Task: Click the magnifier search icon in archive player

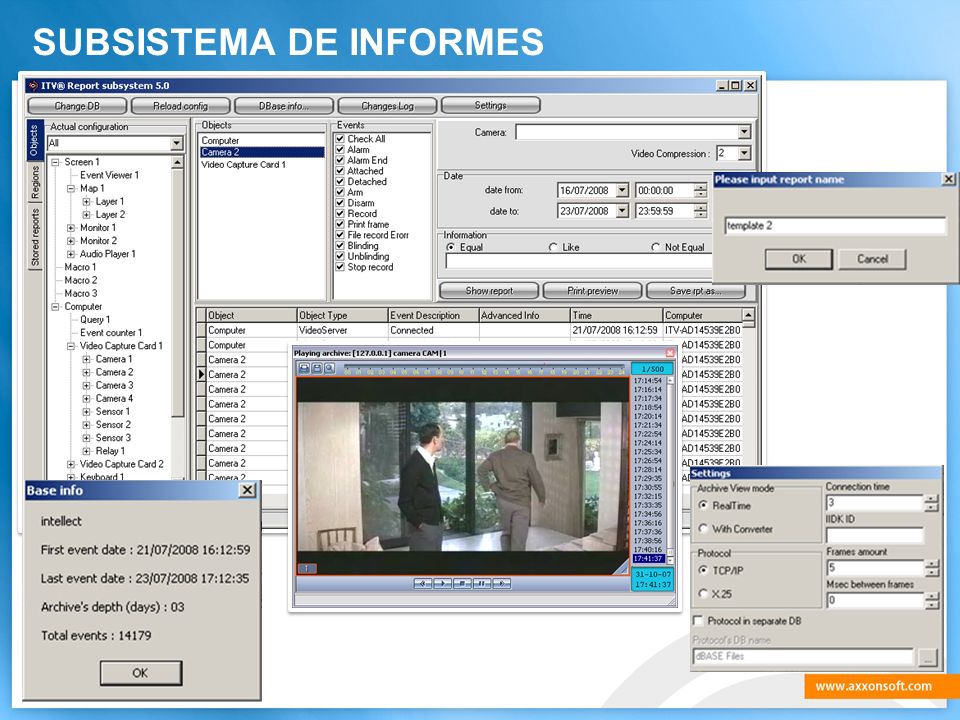Action: click(x=329, y=368)
